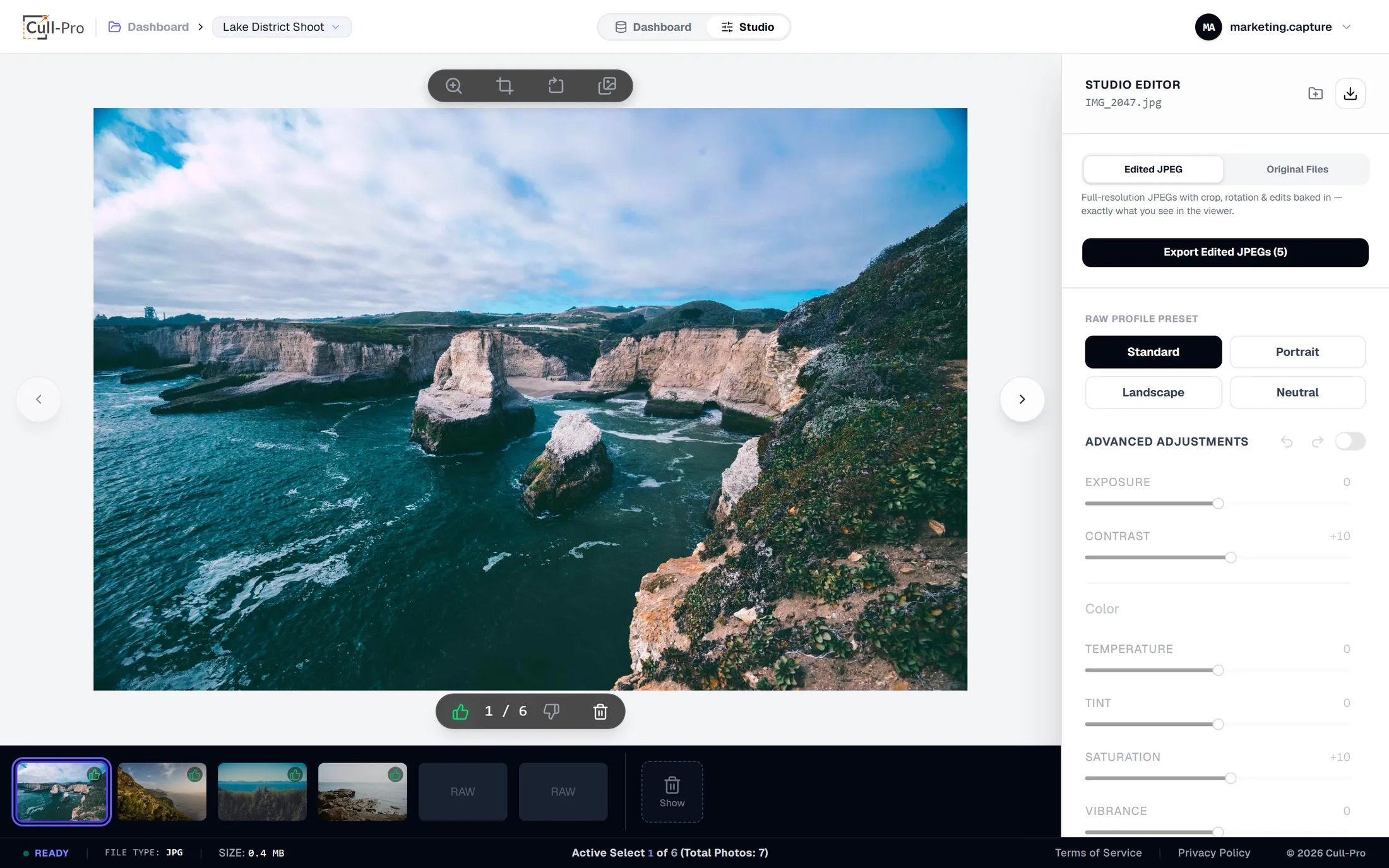
Task: Select the Portrait RAW profile preset
Action: tap(1297, 352)
